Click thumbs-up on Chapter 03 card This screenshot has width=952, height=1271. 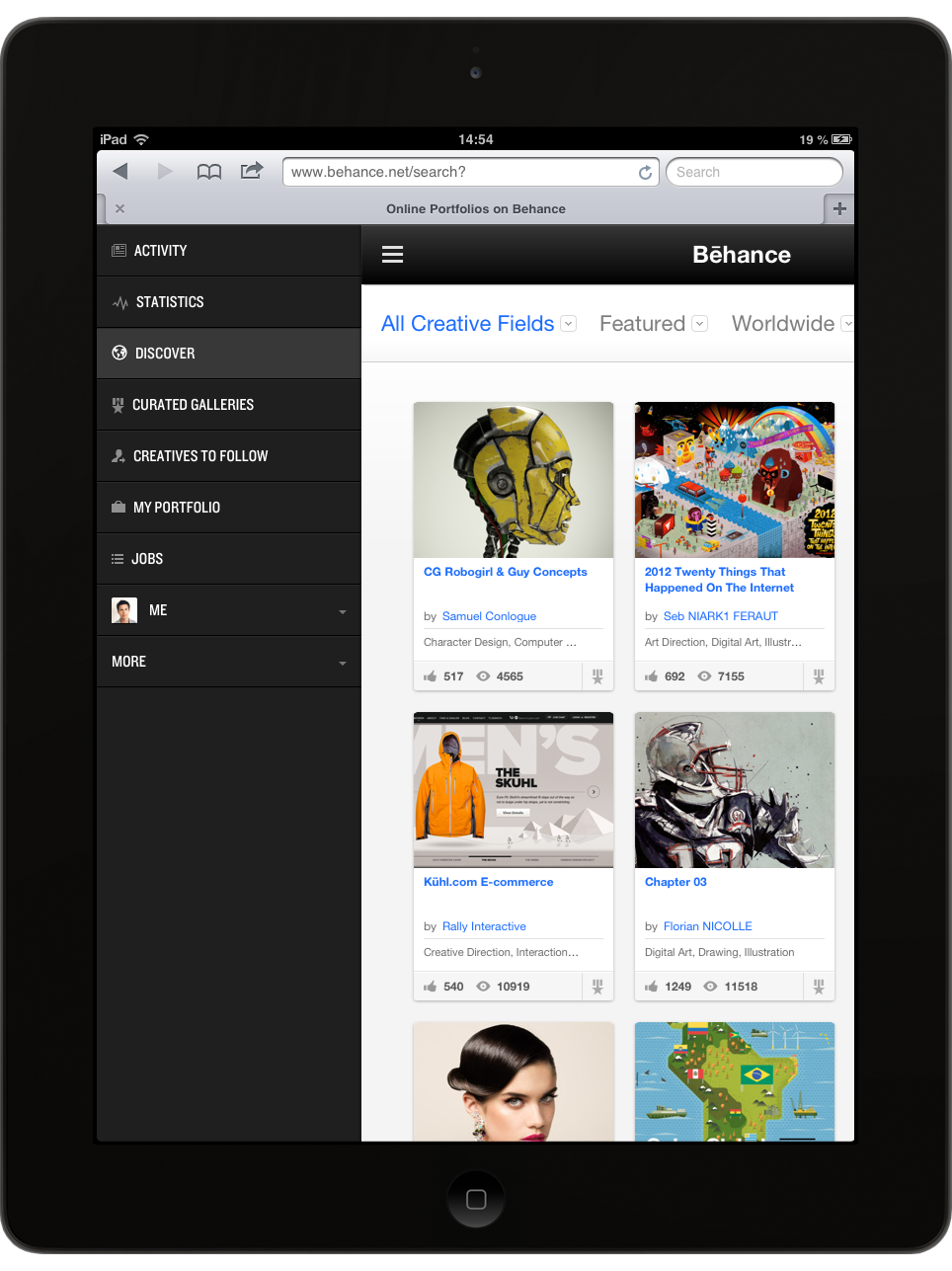651,987
